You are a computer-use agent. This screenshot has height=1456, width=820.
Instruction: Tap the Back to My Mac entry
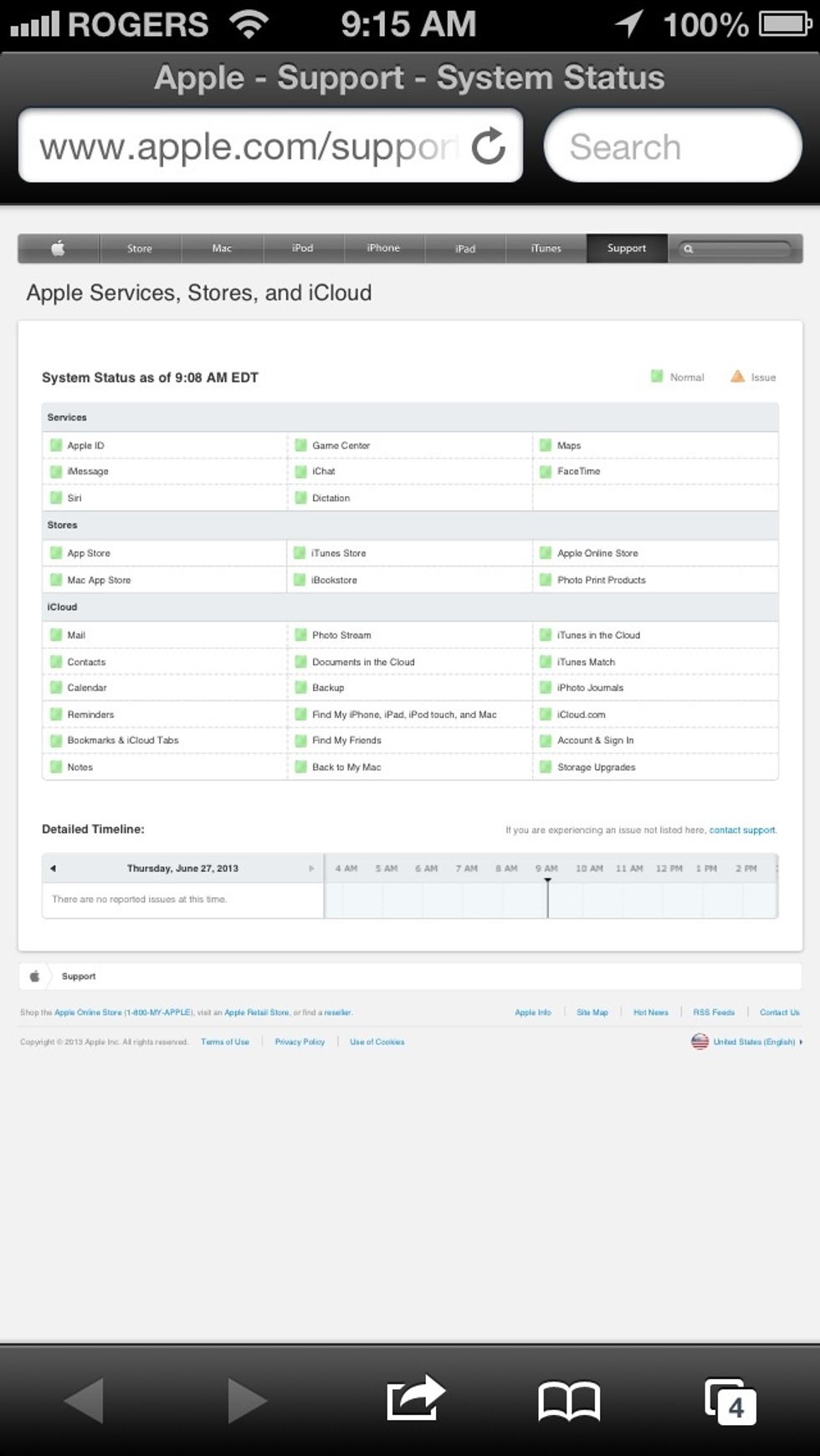(x=346, y=766)
